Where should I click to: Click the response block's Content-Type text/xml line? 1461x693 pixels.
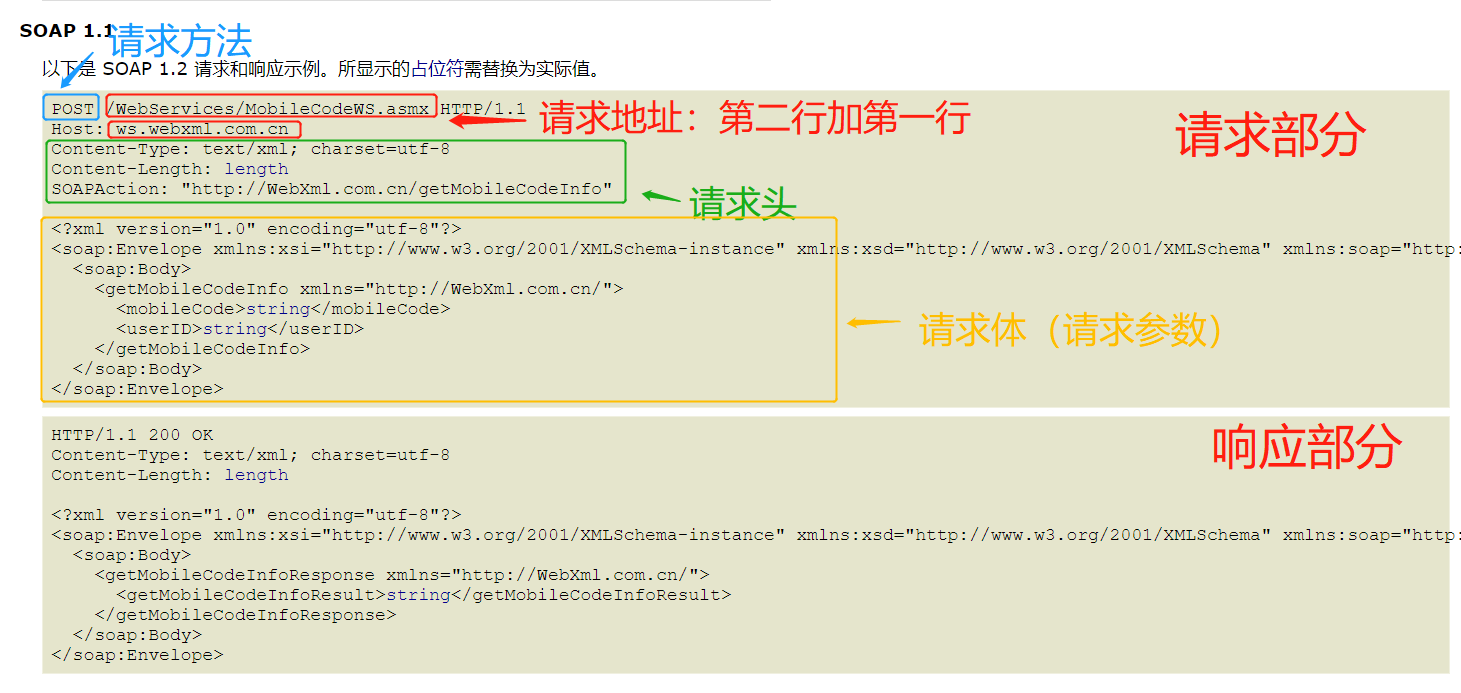tap(251, 455)
